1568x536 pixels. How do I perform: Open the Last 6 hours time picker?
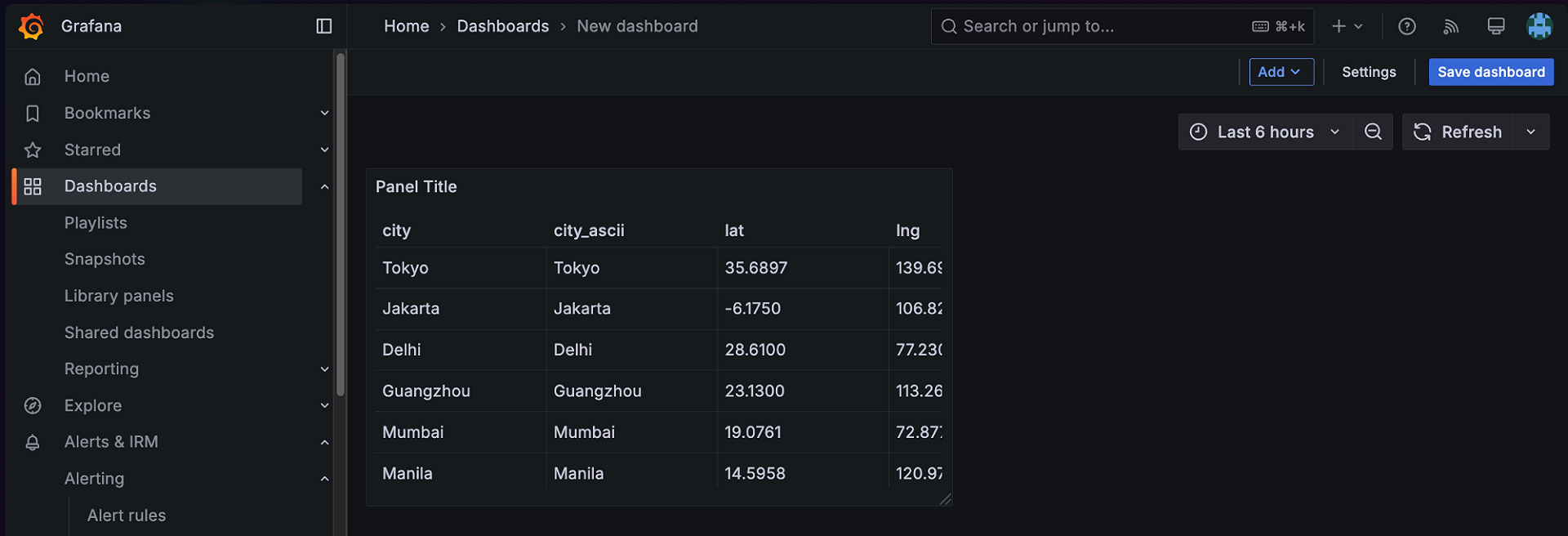1265,132
